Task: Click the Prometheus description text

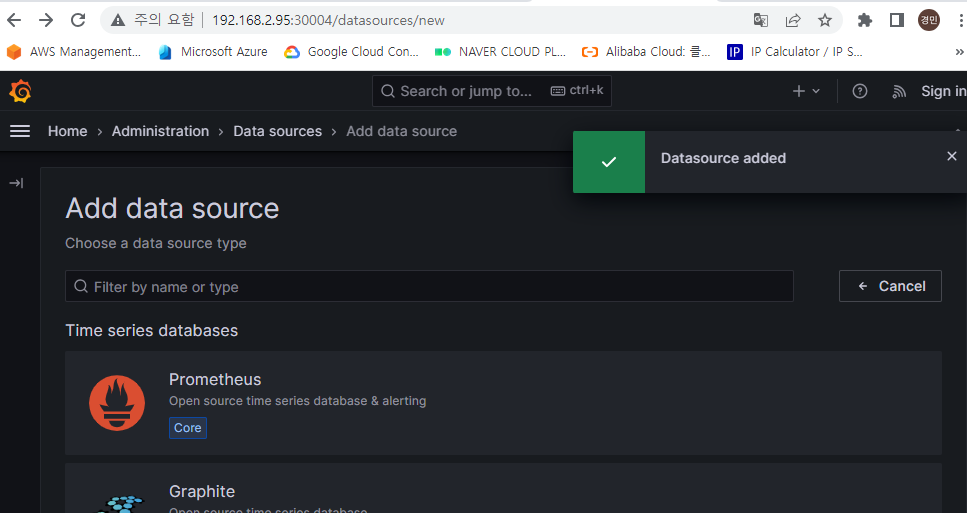Action: 297,401
